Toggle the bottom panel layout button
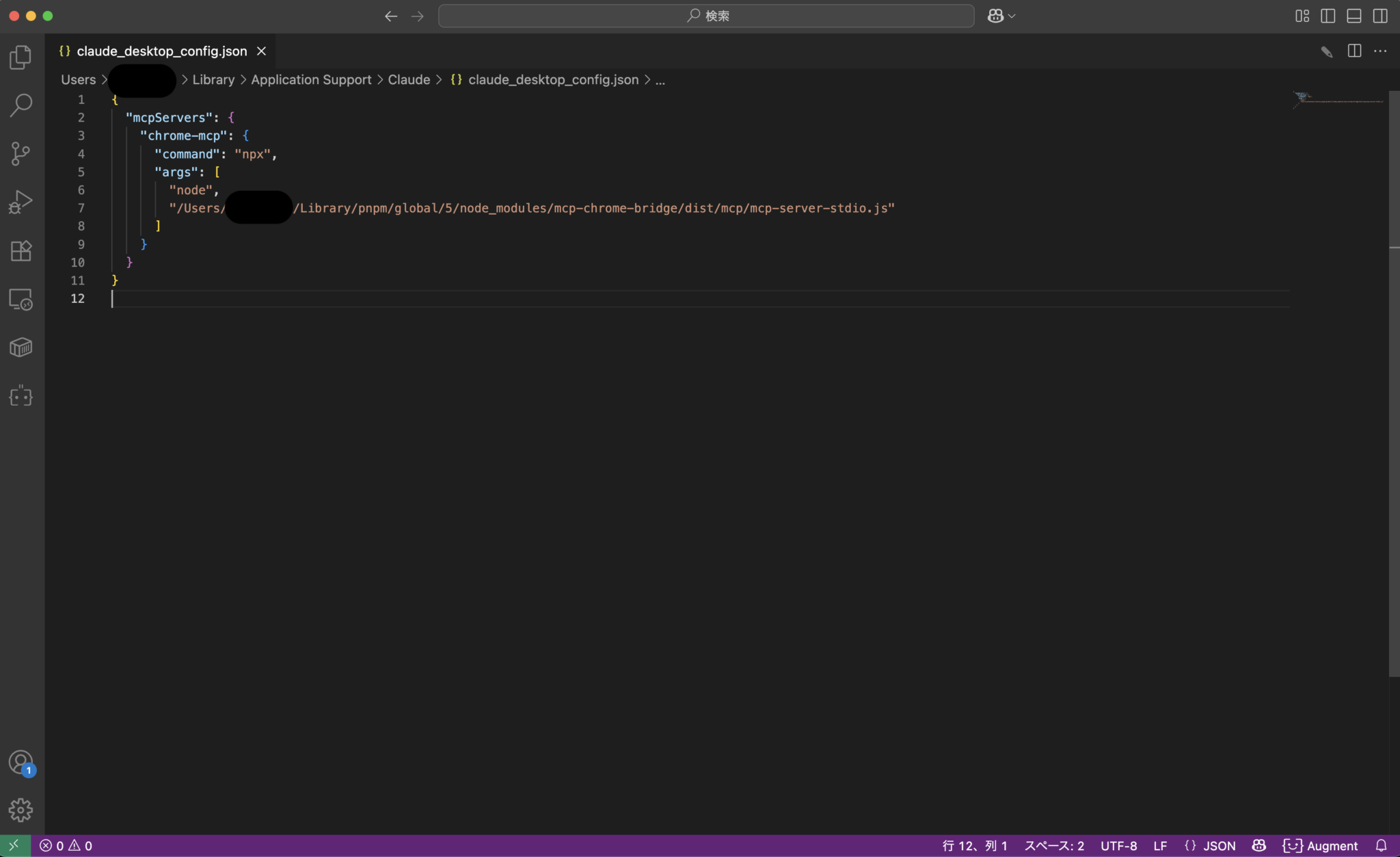The image size is (1400, 857). (1354, 16)
